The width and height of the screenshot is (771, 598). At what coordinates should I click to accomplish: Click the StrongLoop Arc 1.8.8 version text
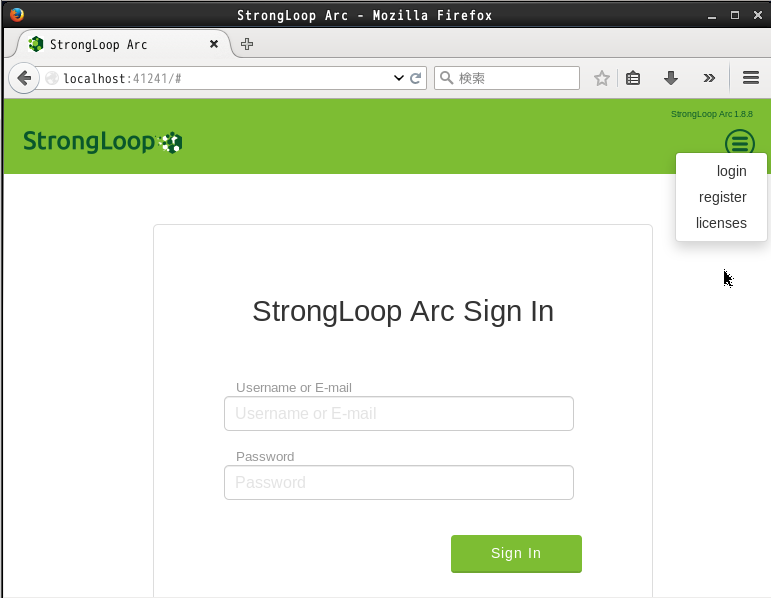(712, 114)
